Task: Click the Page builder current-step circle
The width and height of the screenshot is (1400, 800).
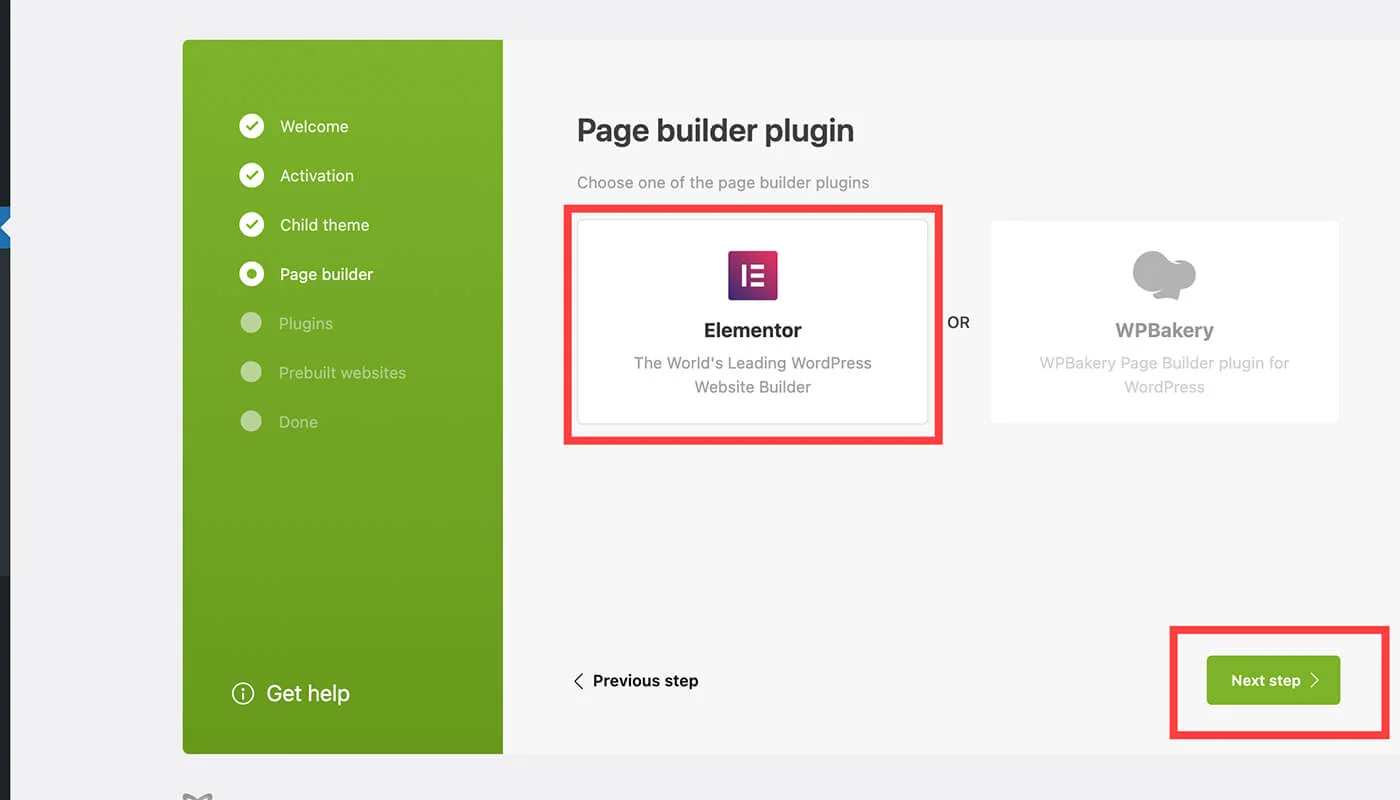Action: click(251, 273)
